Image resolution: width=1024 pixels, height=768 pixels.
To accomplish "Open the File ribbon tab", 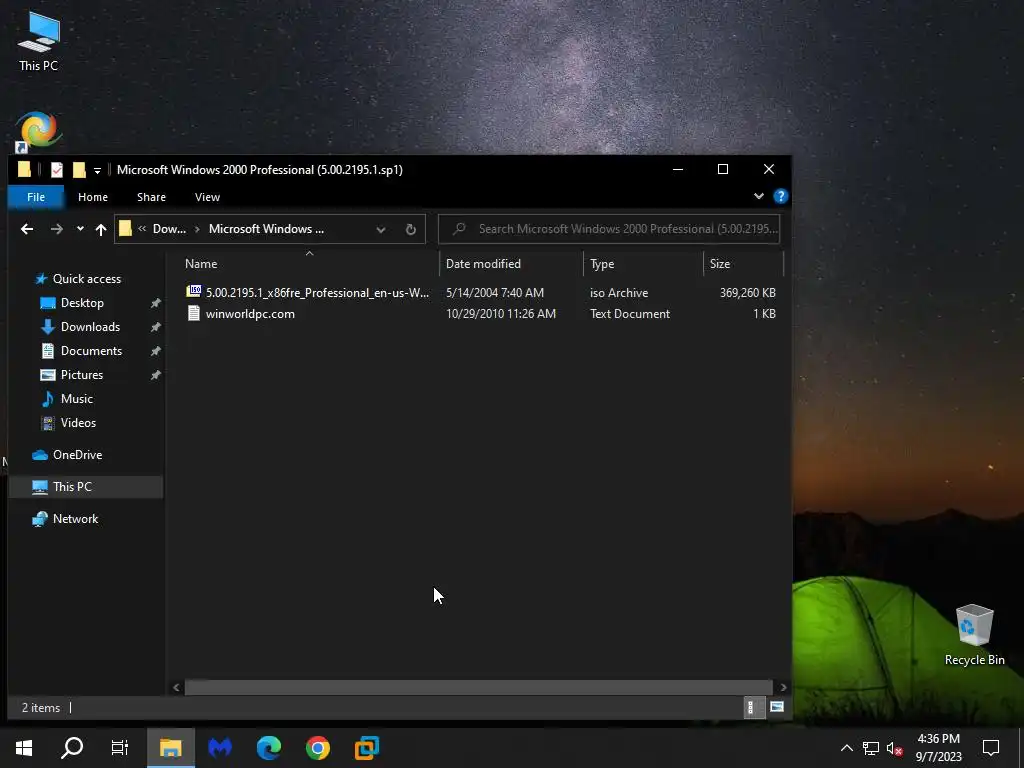I will click(36, 197).
